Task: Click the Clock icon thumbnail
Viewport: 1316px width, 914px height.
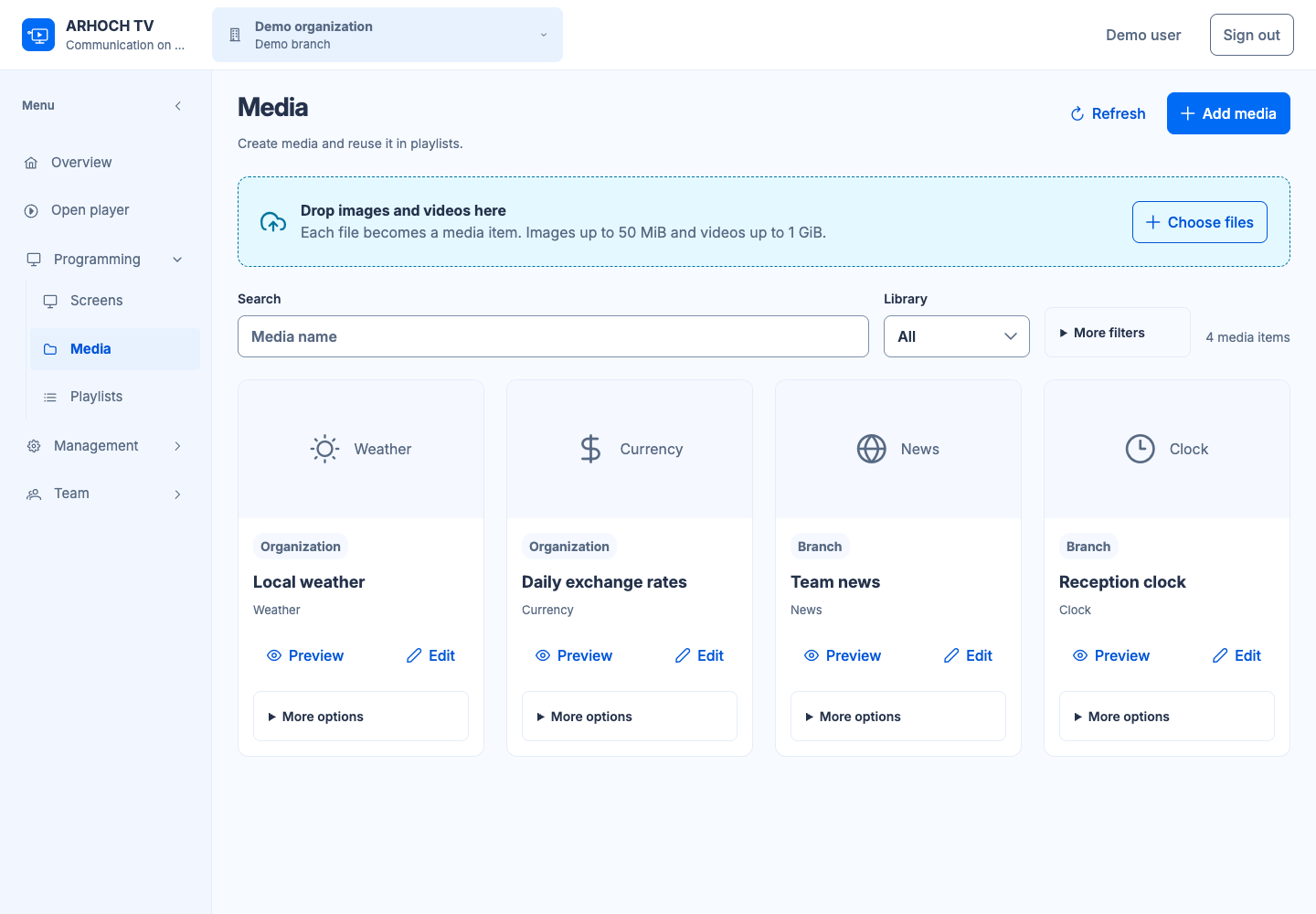Action: point(1141,449)
